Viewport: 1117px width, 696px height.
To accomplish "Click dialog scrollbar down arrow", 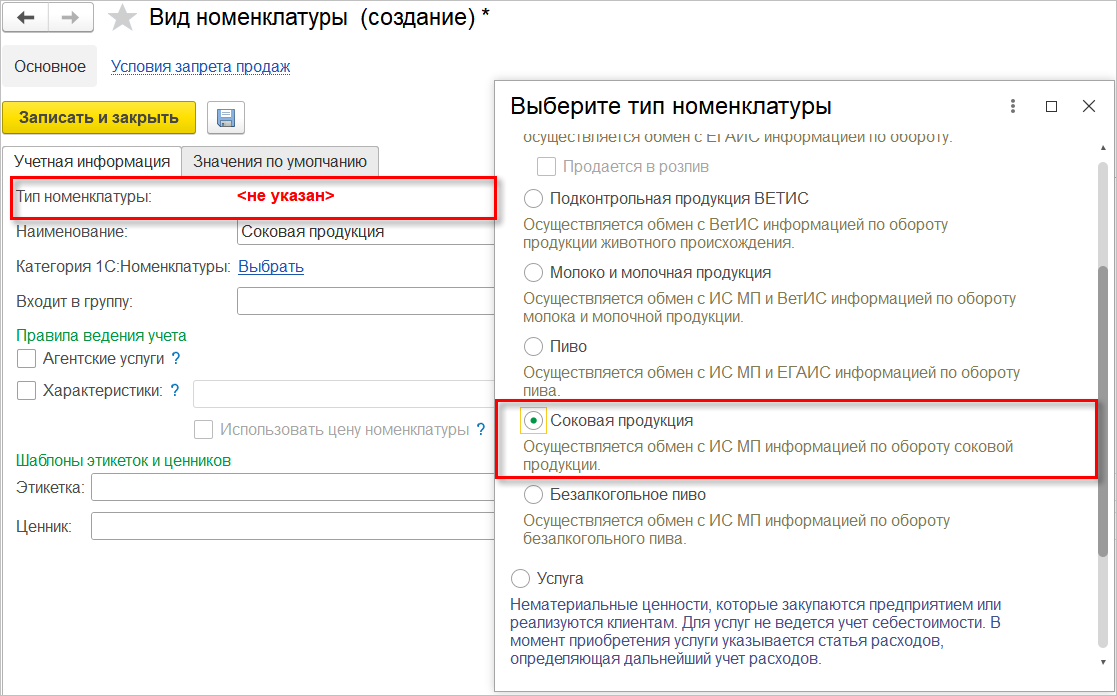I will [x=1103, y=663].
